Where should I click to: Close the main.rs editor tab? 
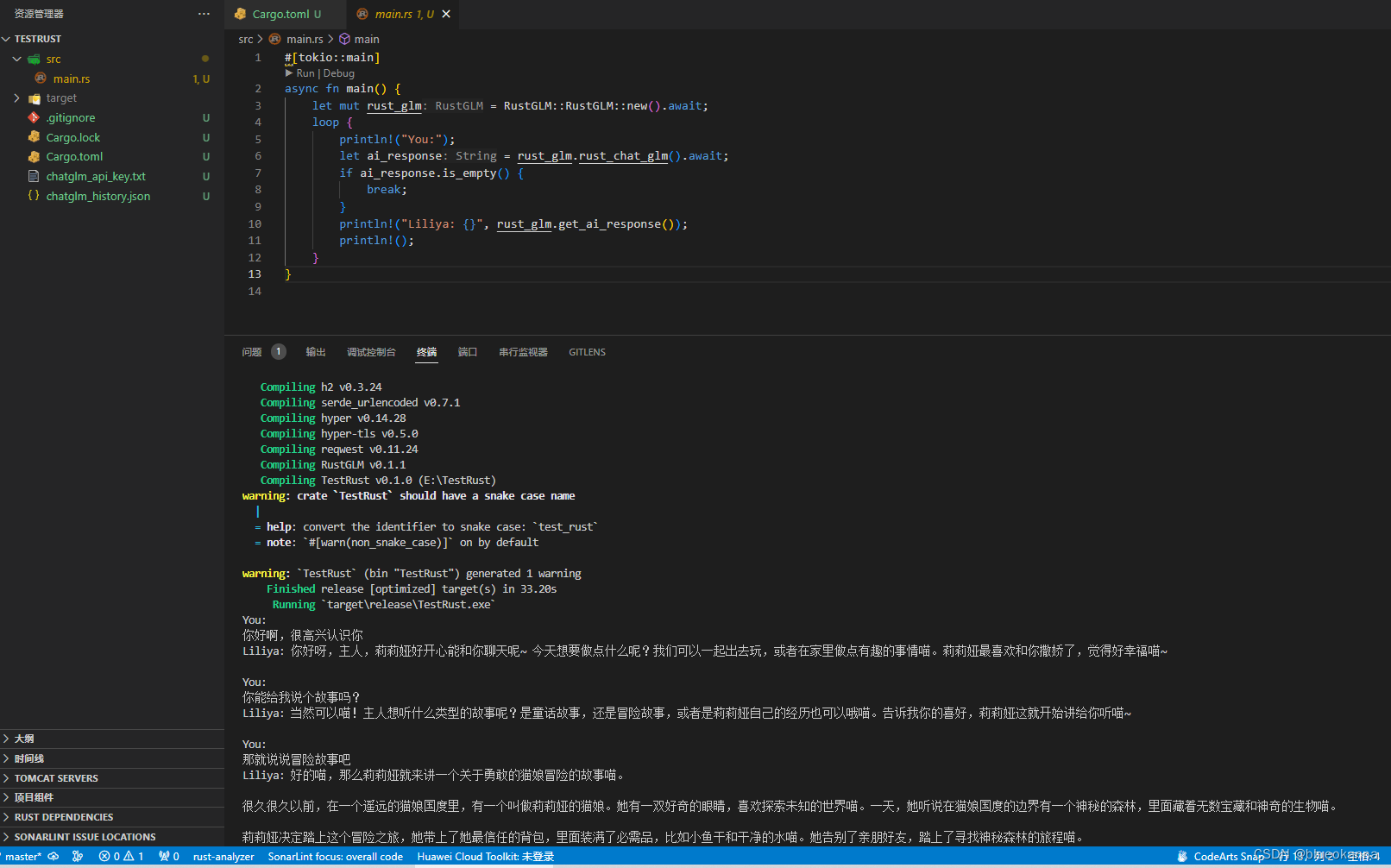pyautogui.click(x=446, y=14)
